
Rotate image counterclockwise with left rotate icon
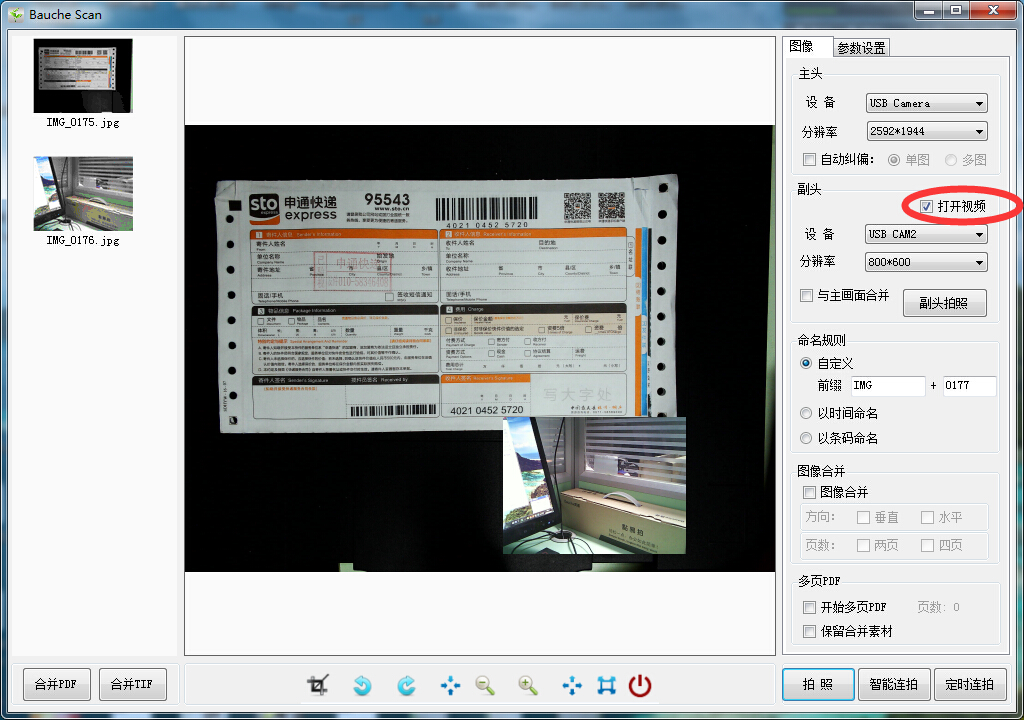362,685
